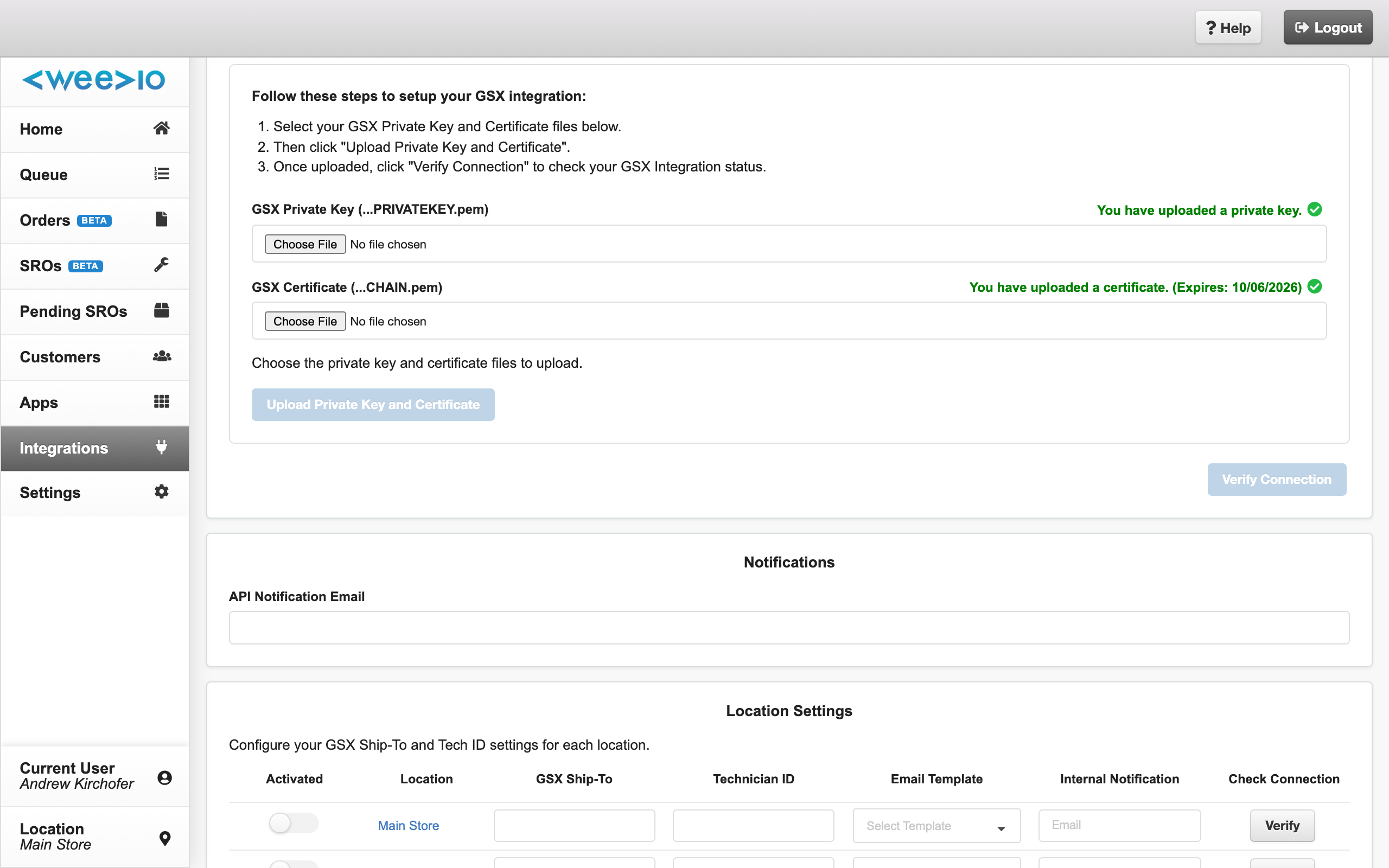The width and height of the screenshot is (1389, 868).
Task: Click the Customers people icon
Action: [162, 356]
